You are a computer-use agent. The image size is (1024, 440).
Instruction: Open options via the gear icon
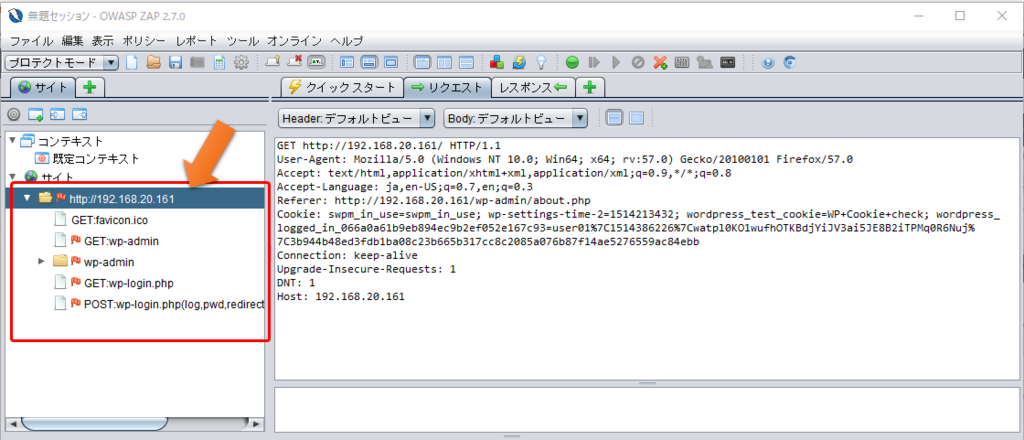(242, 63)
